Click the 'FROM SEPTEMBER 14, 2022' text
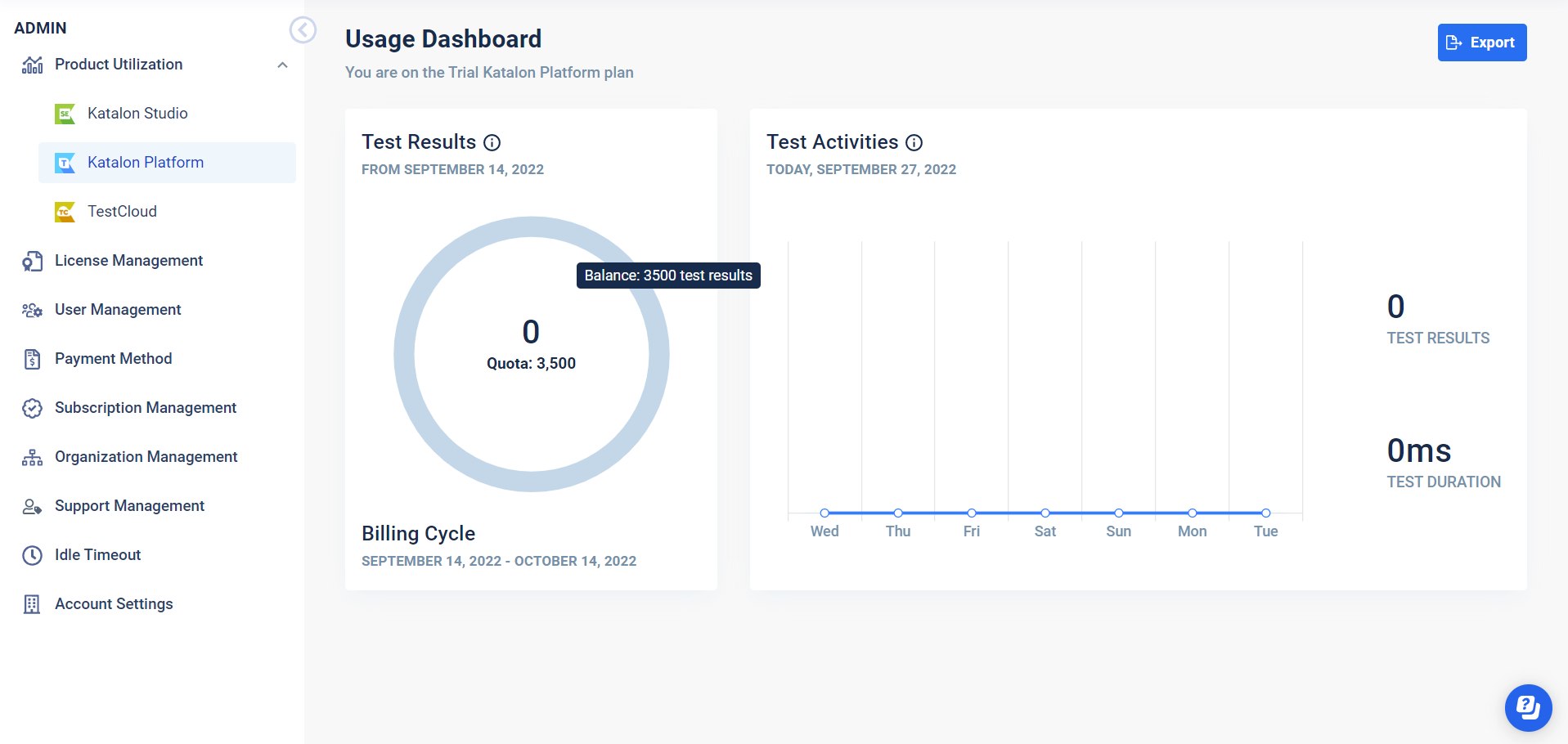Screen dimensions: 1568x744 452,169
